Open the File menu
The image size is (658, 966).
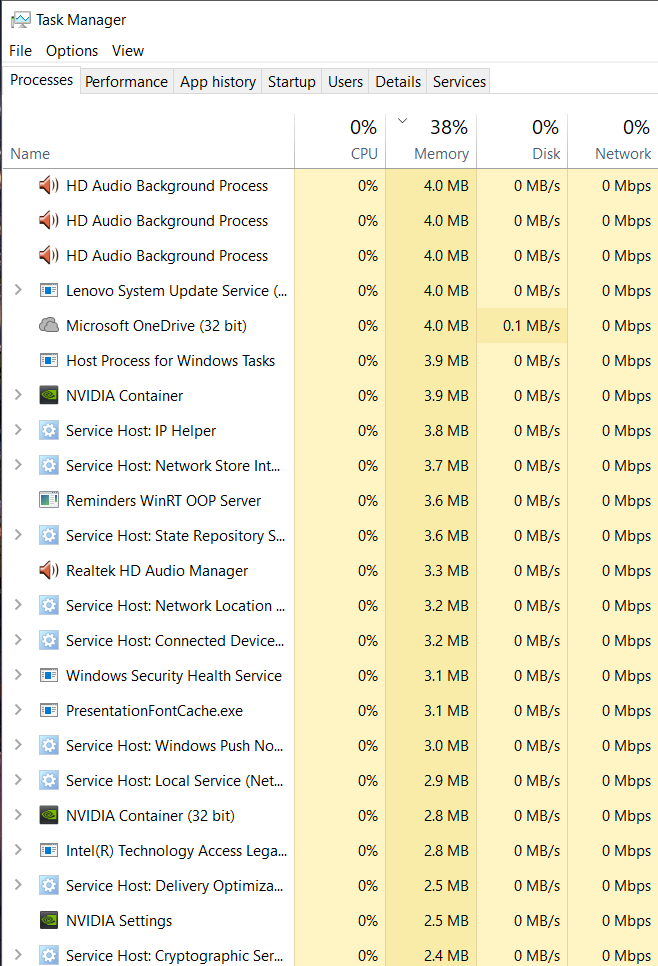point(20,51)
